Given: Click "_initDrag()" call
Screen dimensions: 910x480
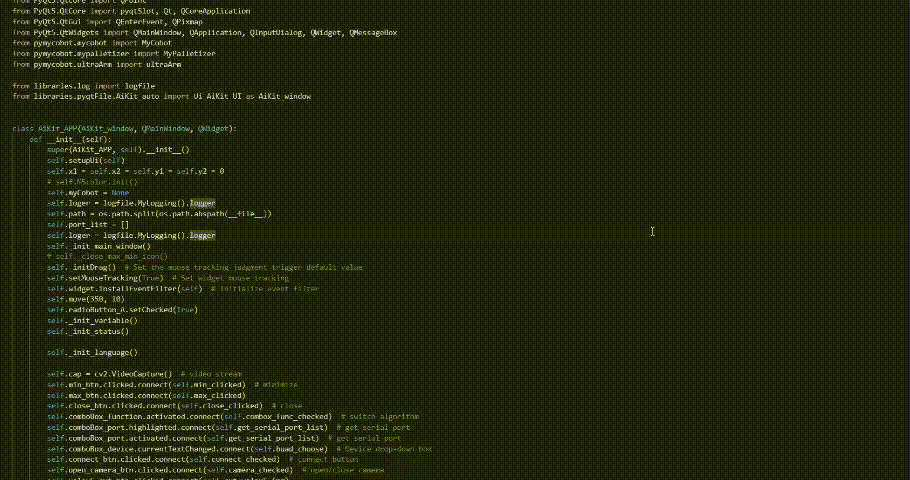Looking at the screenshot, I should tap(92, 268).
